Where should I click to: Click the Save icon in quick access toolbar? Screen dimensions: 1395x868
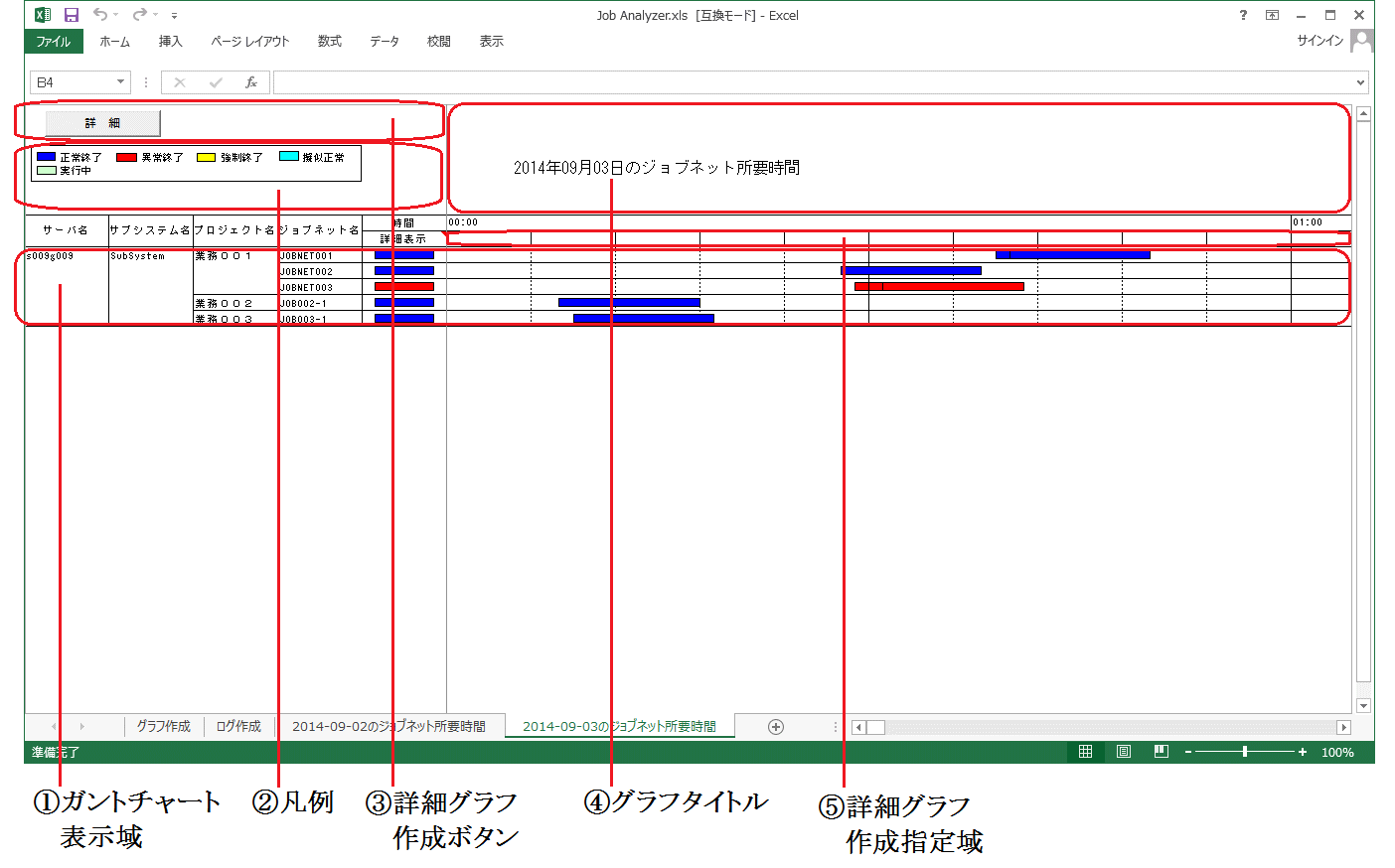point(72,15)
